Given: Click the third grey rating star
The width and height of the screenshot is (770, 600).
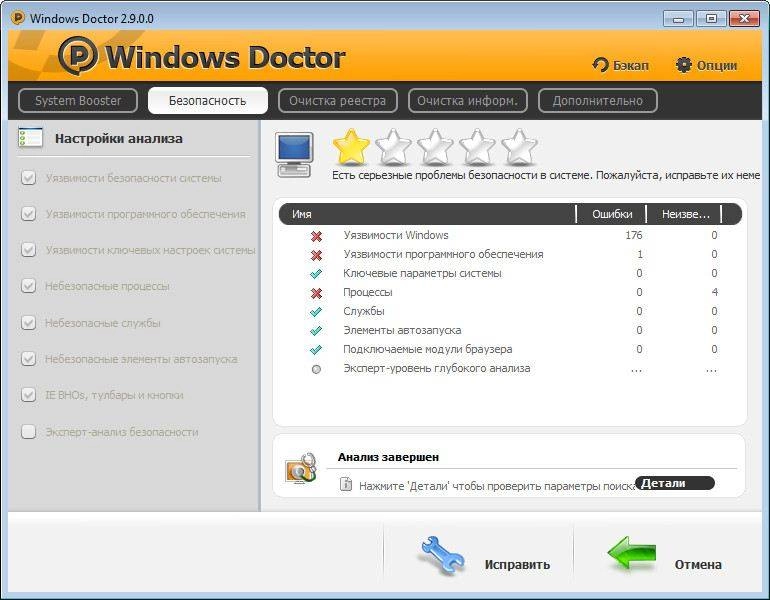Looking at the screenshot, I should click(x=435, y=147).
